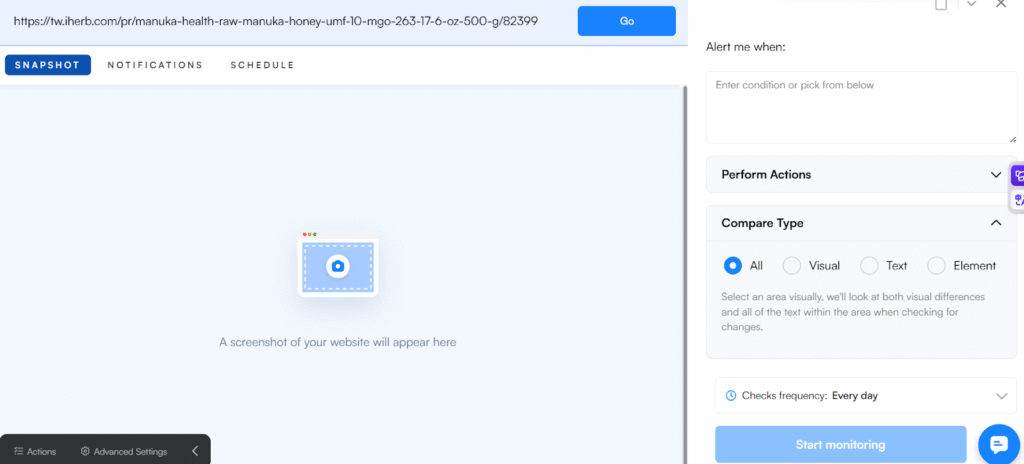Viewport: 1024px width, 464px height.
Task: Switch to the Notifications tab
Action: tap(155, 65)
